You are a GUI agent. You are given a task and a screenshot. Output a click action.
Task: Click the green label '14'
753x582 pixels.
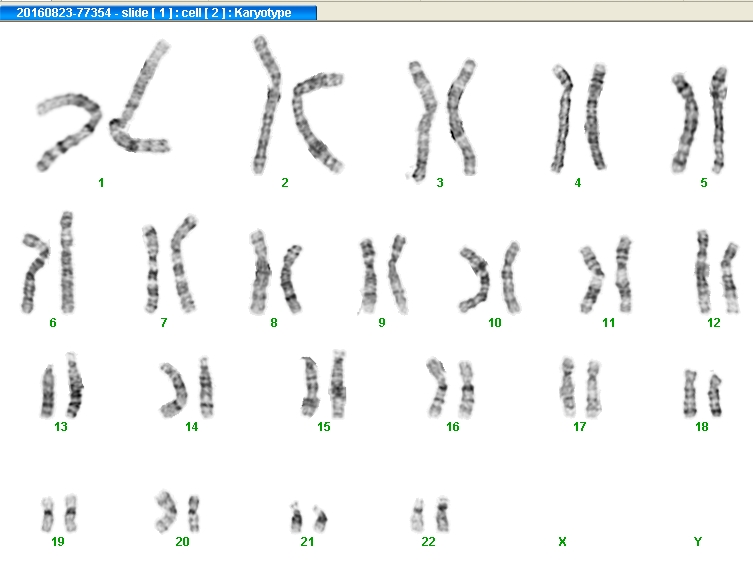192,426
